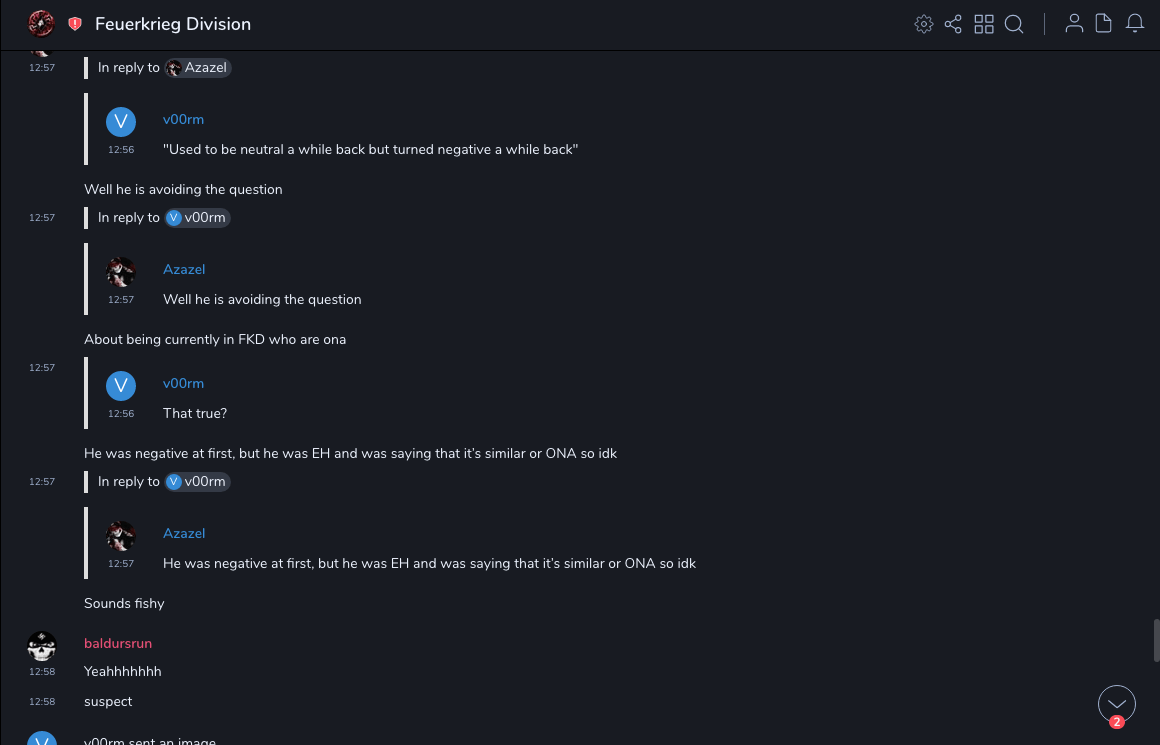Open the apps grid icon
The height and width of the screenshot is (745, 1160).
coord(984,24)
